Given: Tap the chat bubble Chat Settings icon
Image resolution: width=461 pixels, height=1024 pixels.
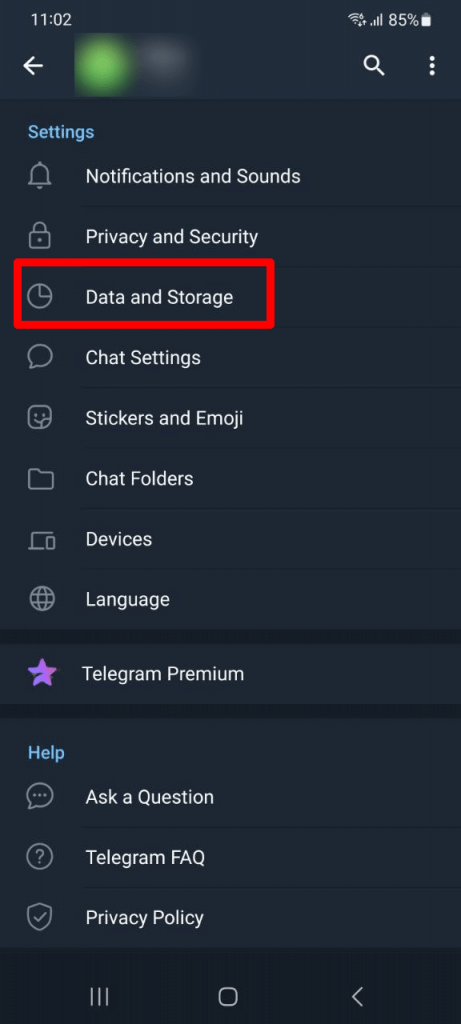Looking at the screenshot, I should click(x=40, y=357).
